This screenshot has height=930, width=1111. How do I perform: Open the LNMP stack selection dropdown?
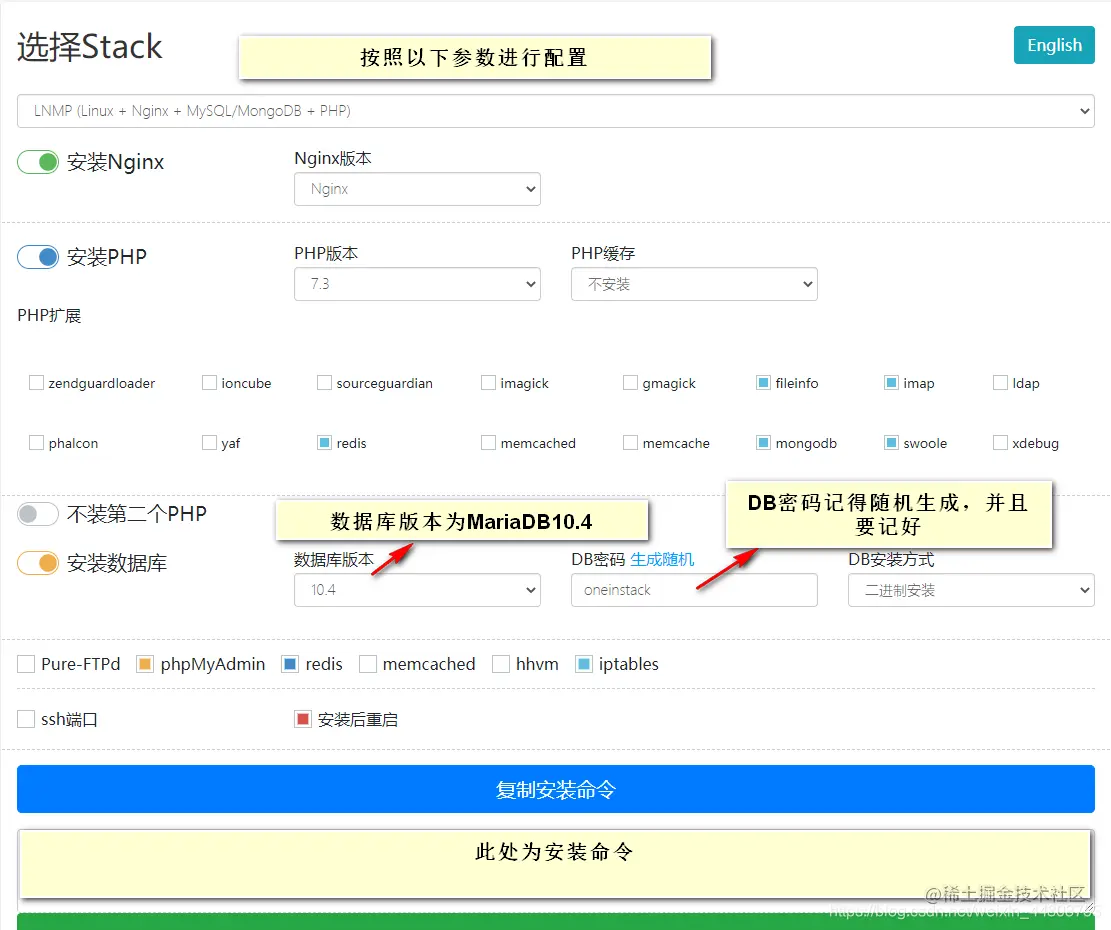pyautogui.click(x=556, y=111)
